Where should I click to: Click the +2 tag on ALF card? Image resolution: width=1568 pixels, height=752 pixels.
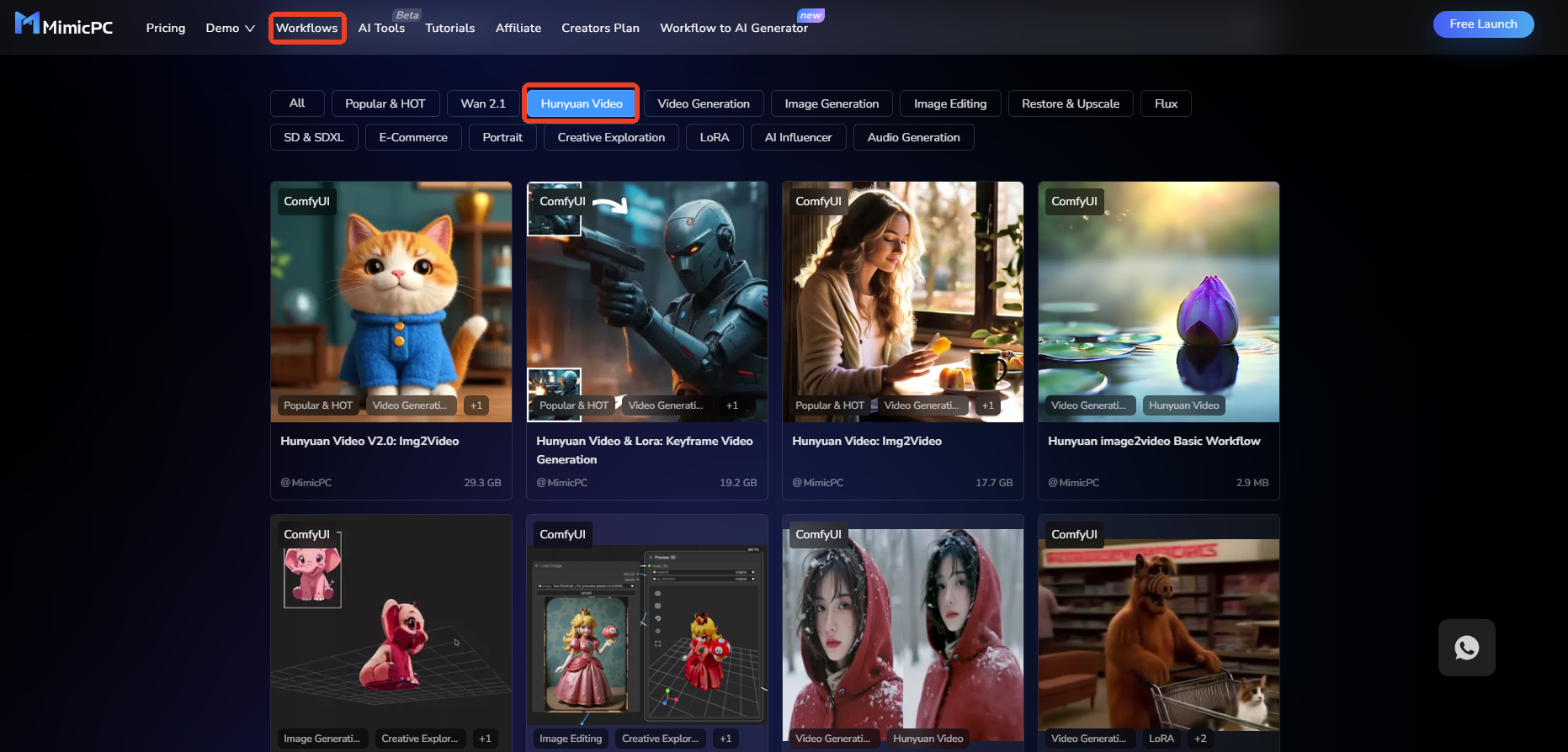tap(1200, 739)
